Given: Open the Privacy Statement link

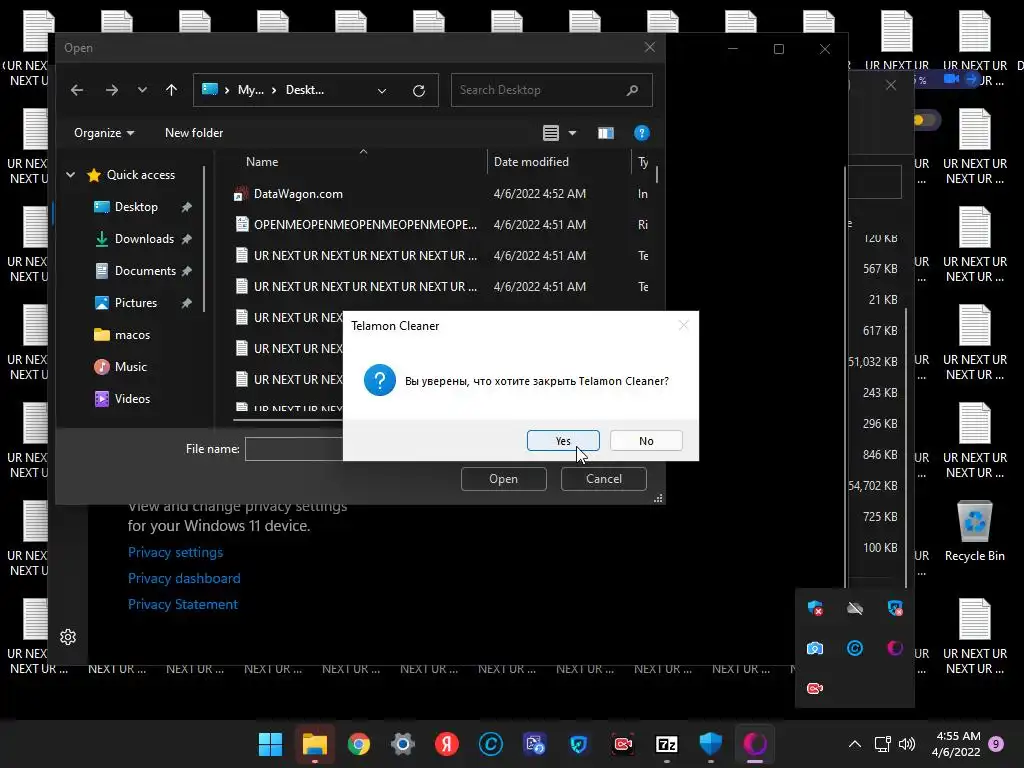Looking at the screenshot, I should pos(183,605).
